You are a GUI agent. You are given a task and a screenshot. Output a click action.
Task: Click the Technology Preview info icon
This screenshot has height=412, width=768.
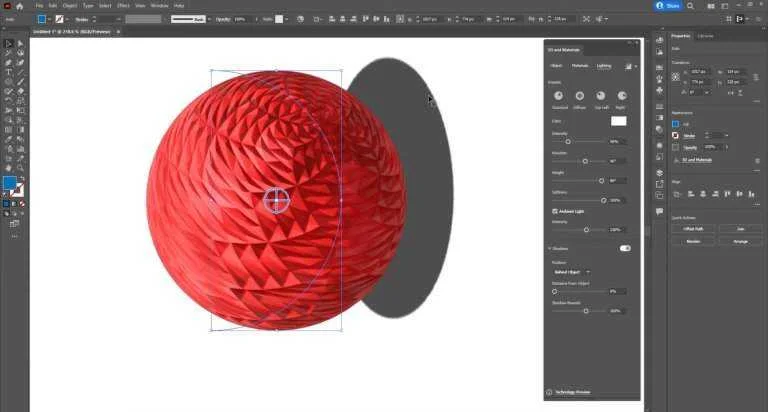point(549,392)
